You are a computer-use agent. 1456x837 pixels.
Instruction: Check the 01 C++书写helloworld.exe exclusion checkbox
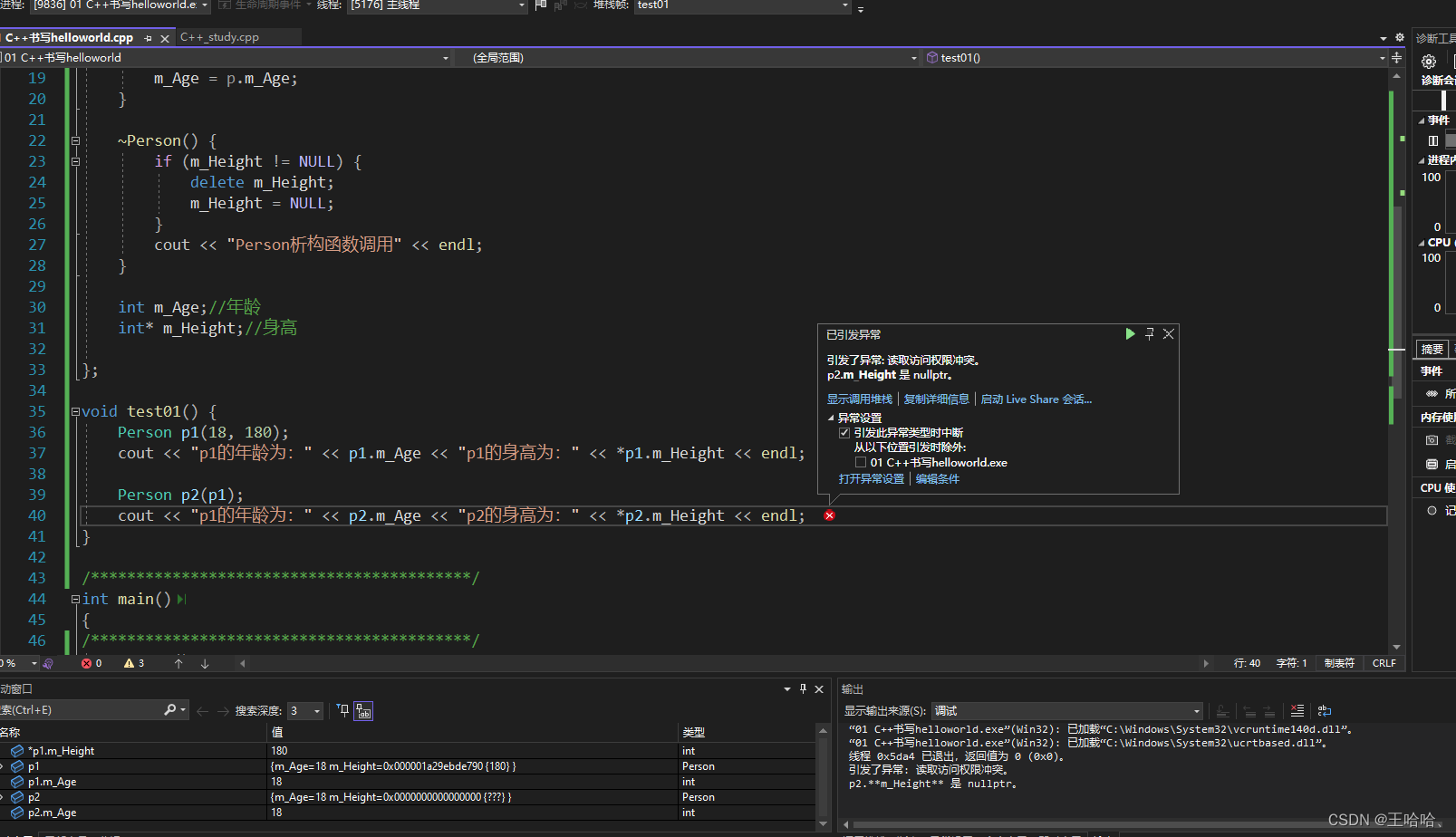coord(861,462)
